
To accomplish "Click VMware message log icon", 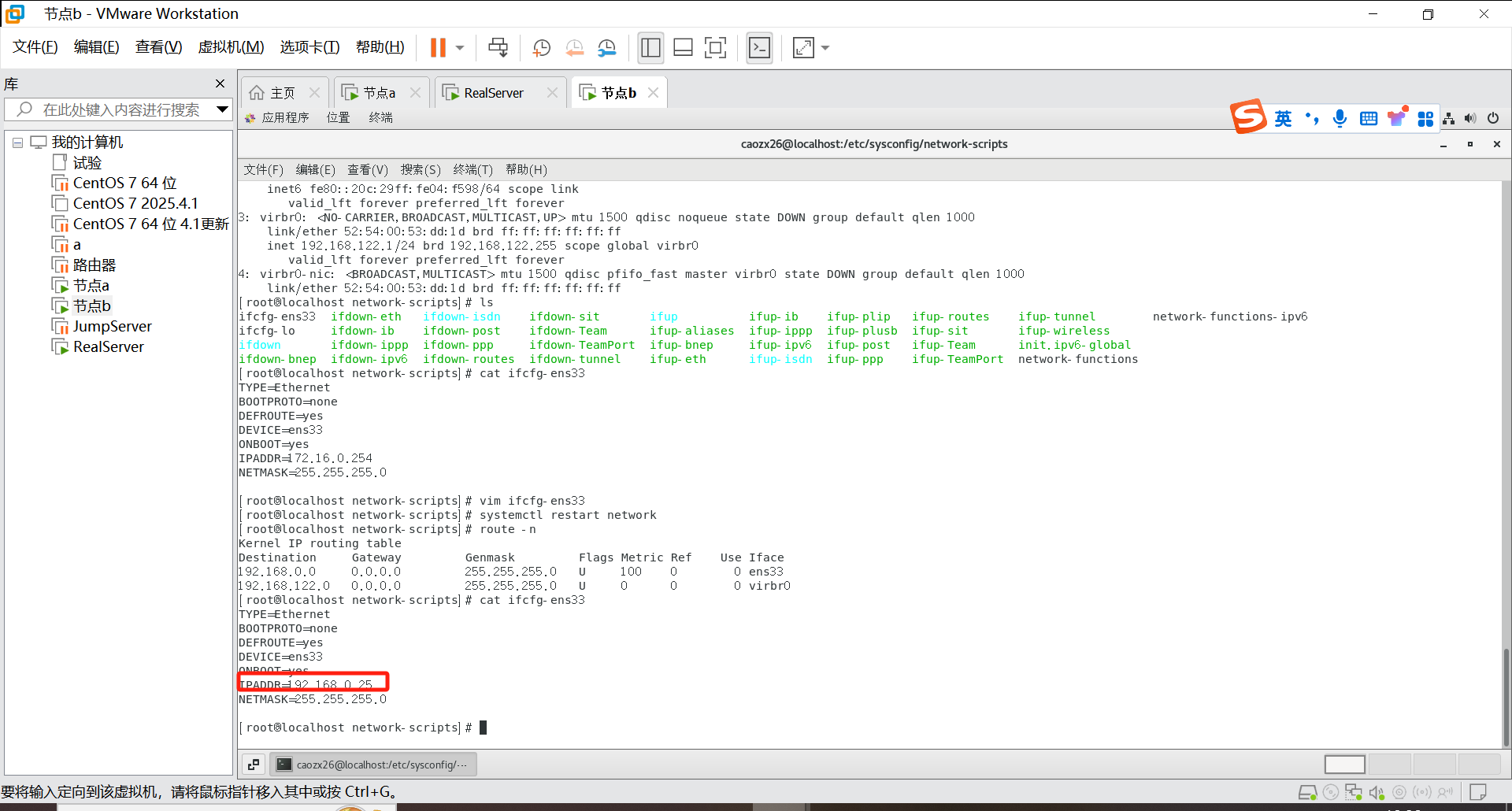I will click(x=1478, y=792).
